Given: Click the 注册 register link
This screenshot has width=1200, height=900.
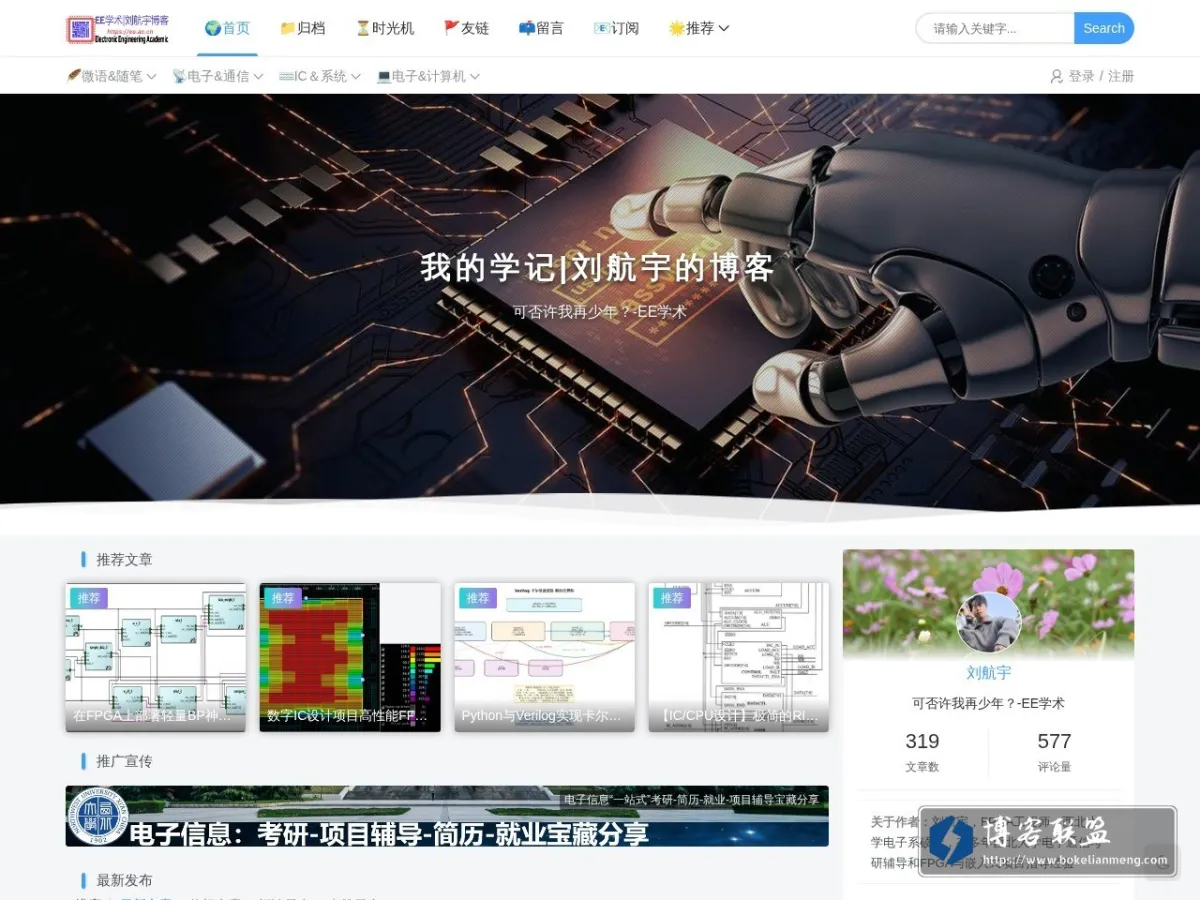Looking at the screenshot, I should click(1121, 76).
